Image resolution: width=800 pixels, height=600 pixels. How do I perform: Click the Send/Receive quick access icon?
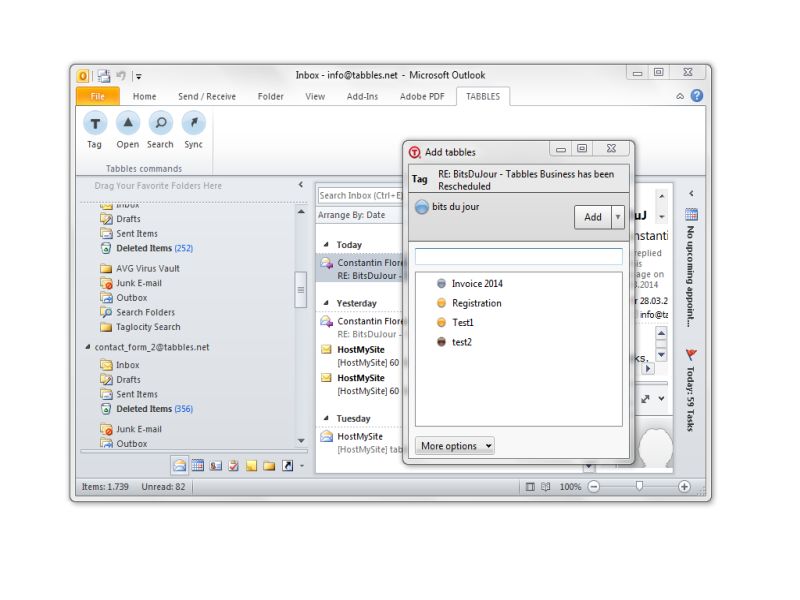(104, 76)
